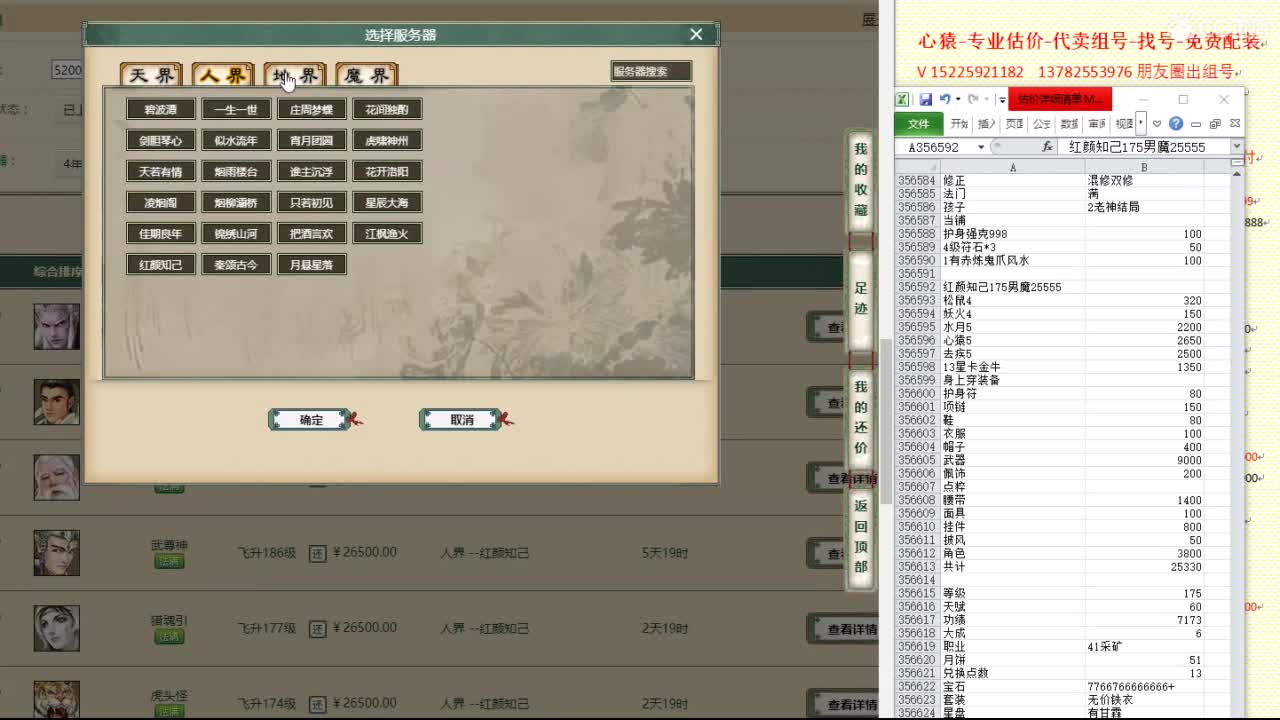Screen dimensions: 1280x720
Task: Select the 红颜知己 server button
Action: click(161, 264)
